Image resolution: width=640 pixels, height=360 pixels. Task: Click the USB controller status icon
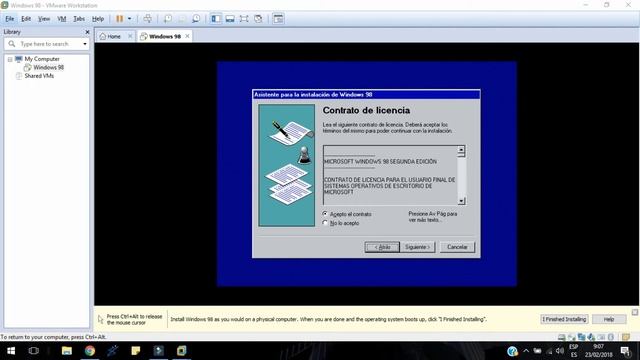pos(611,337)
